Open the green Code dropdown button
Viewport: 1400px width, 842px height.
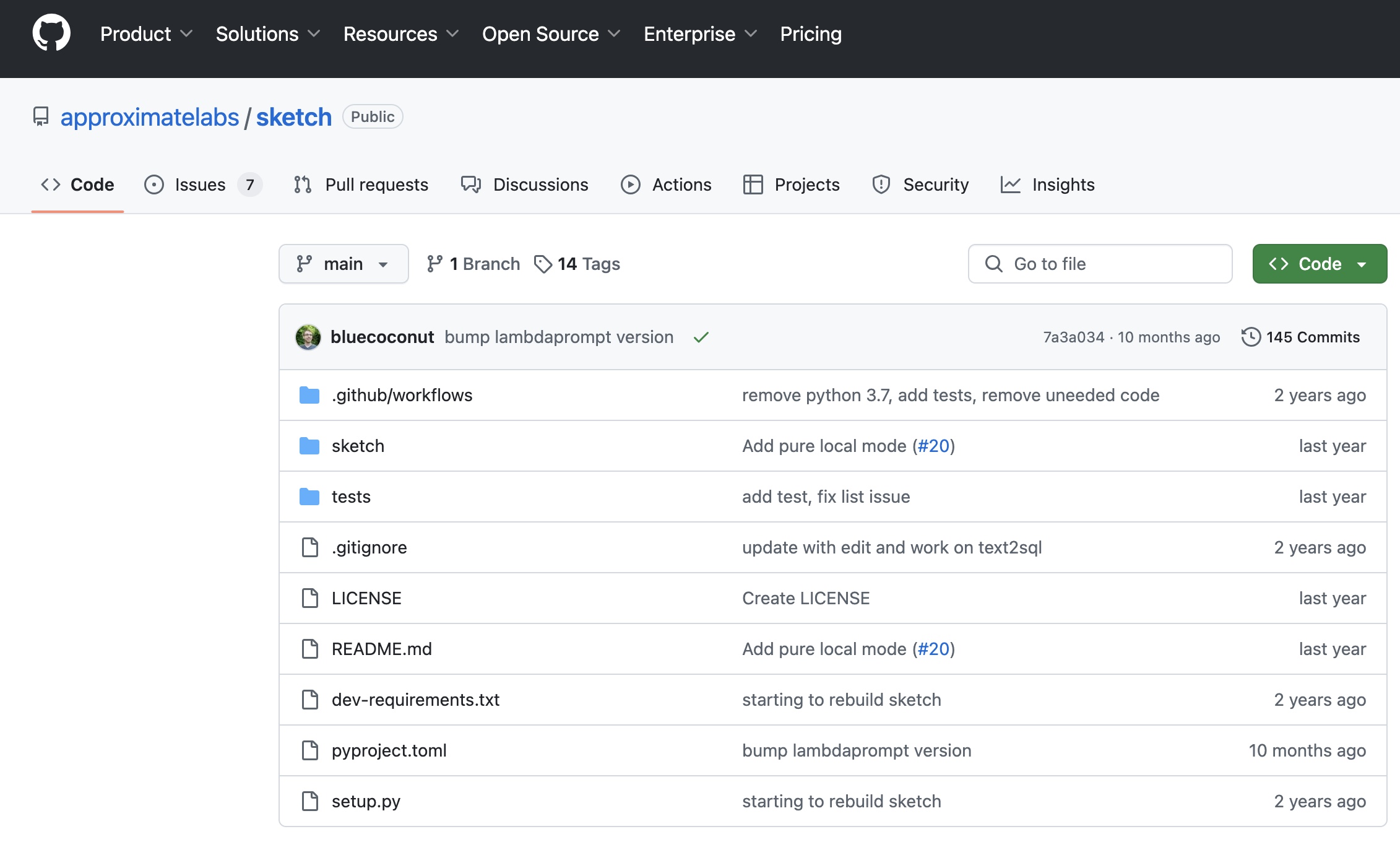pyautogui.click(x=1319, y=264)
